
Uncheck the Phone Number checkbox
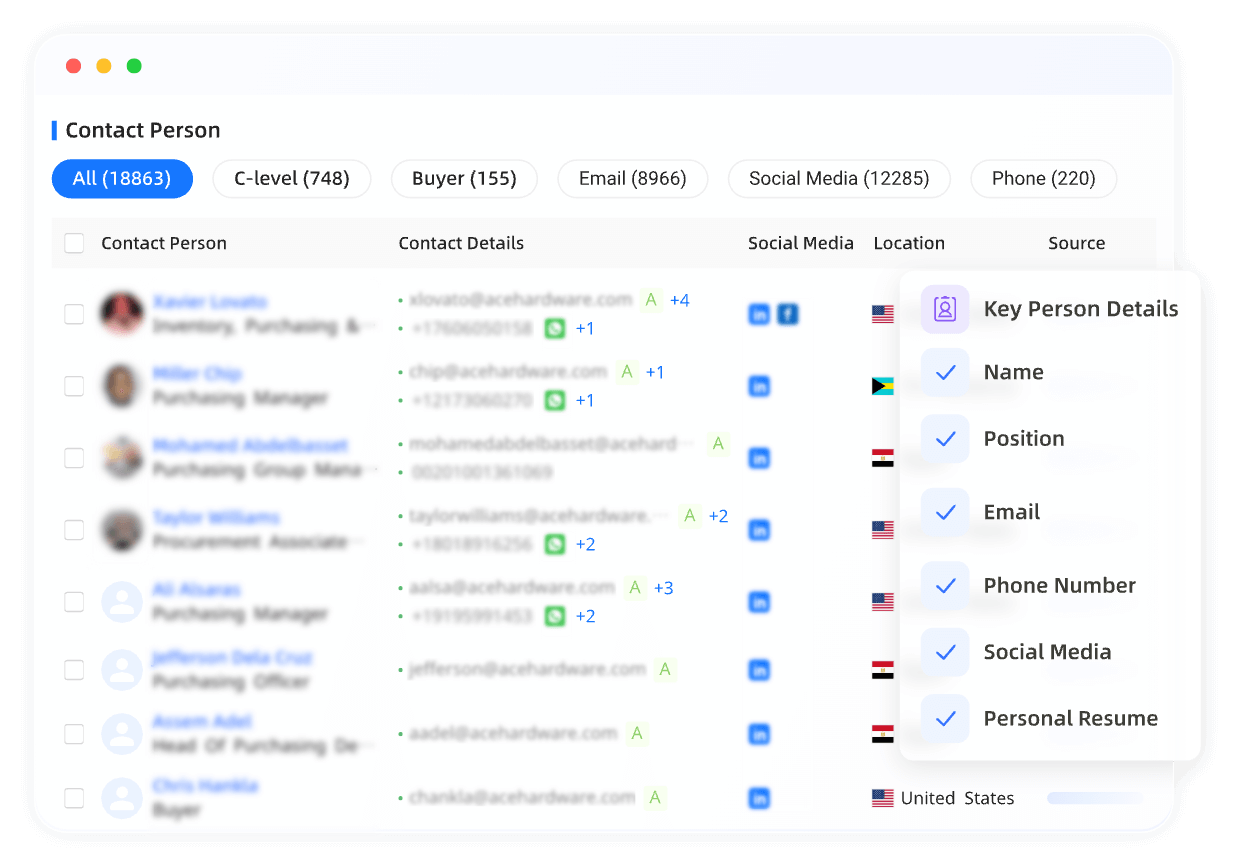click(x=945, y=586)
